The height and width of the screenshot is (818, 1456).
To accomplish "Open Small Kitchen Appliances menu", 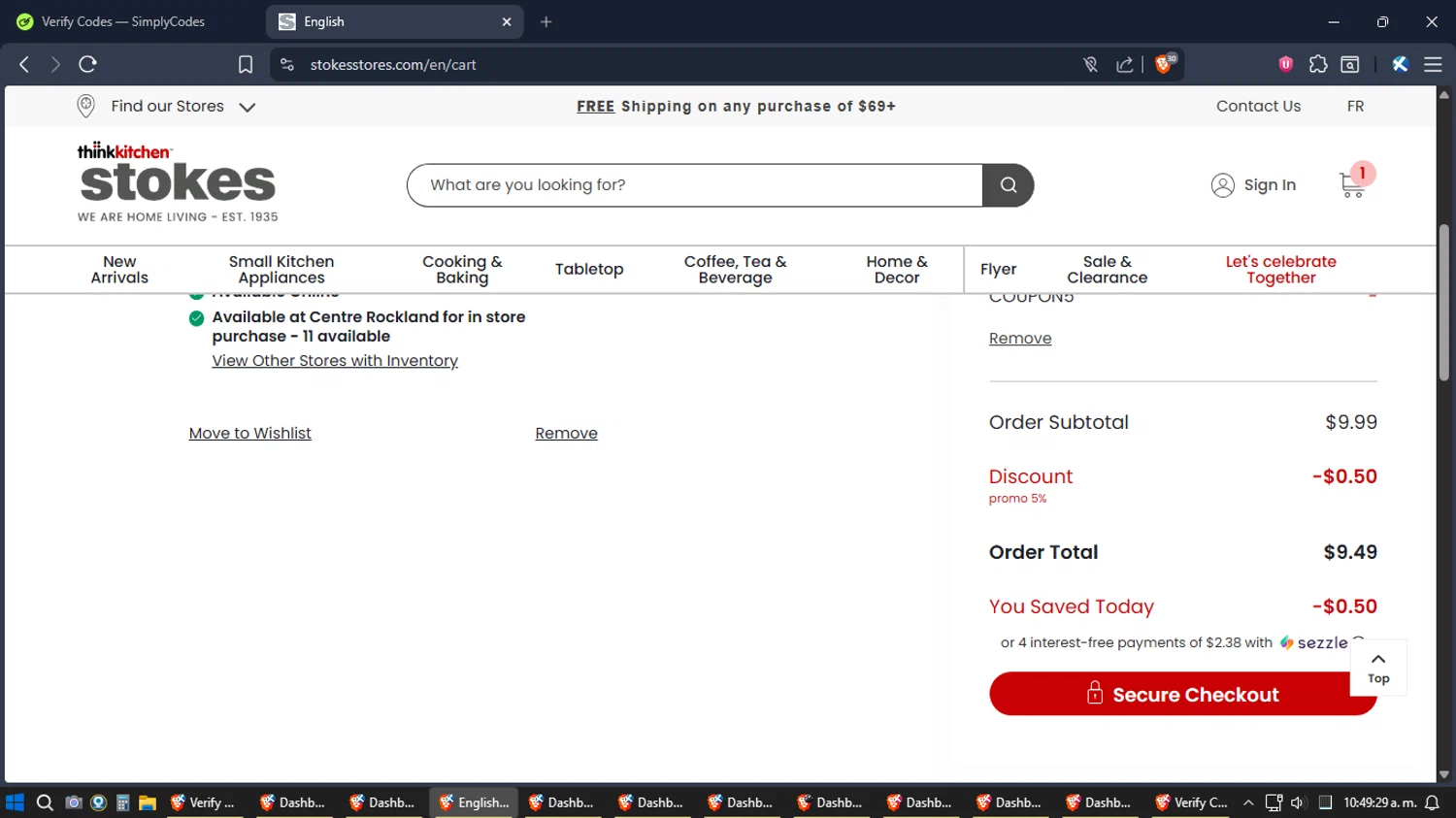I will point(281,270).
